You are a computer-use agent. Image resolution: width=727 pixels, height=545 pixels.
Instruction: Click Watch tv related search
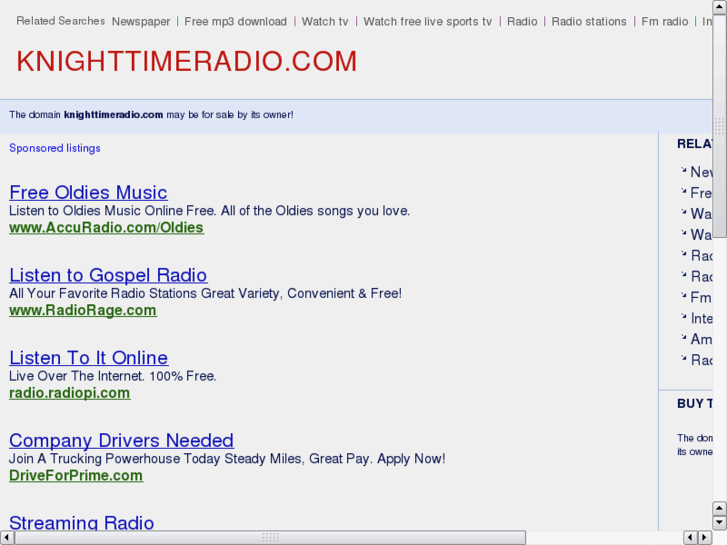click(325, 21)
